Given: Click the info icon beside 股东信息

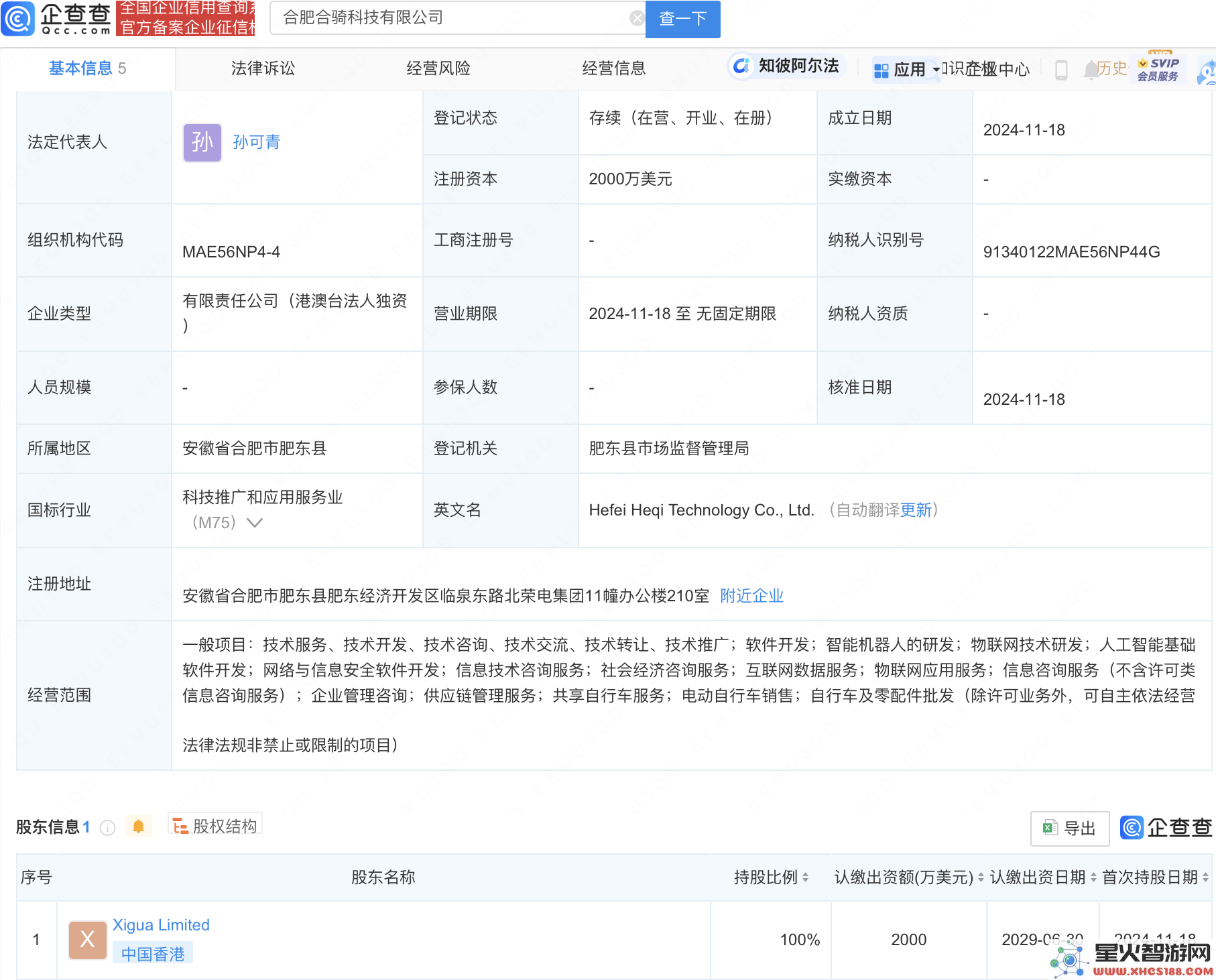Looking at the screenshot, I should [x=107, y=828].
